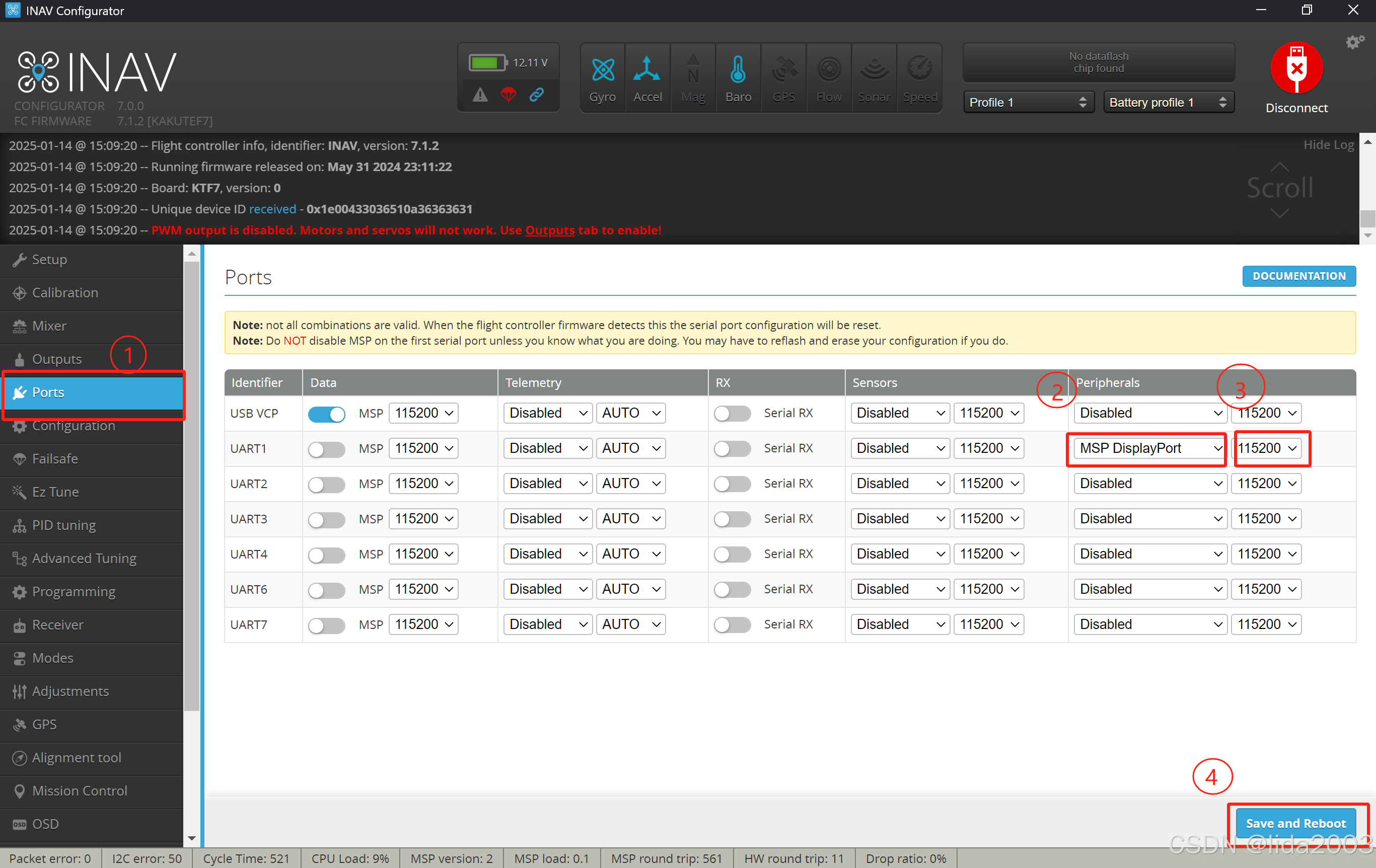Click the Save and Reboot button

[x=1295, y=823]
